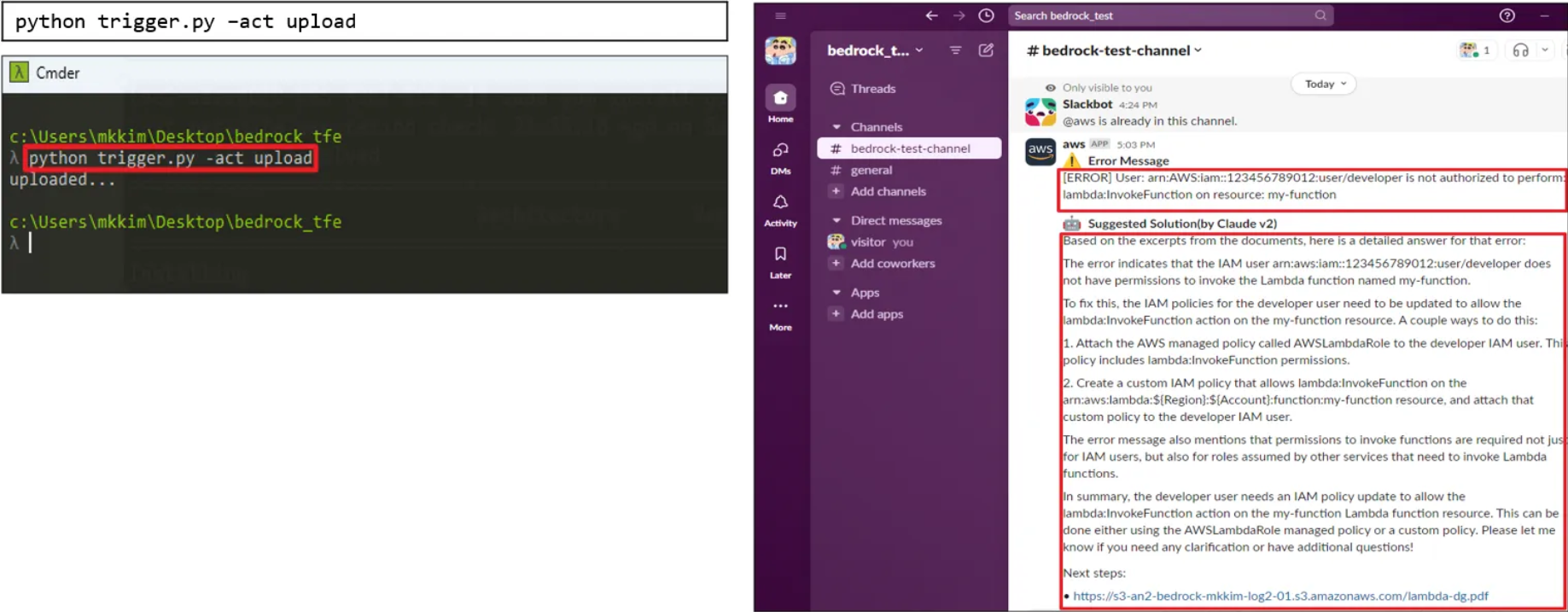Open Slack hamburger menu icon
This screenshot has height=612, width=1568.
[x=780, y=15]
